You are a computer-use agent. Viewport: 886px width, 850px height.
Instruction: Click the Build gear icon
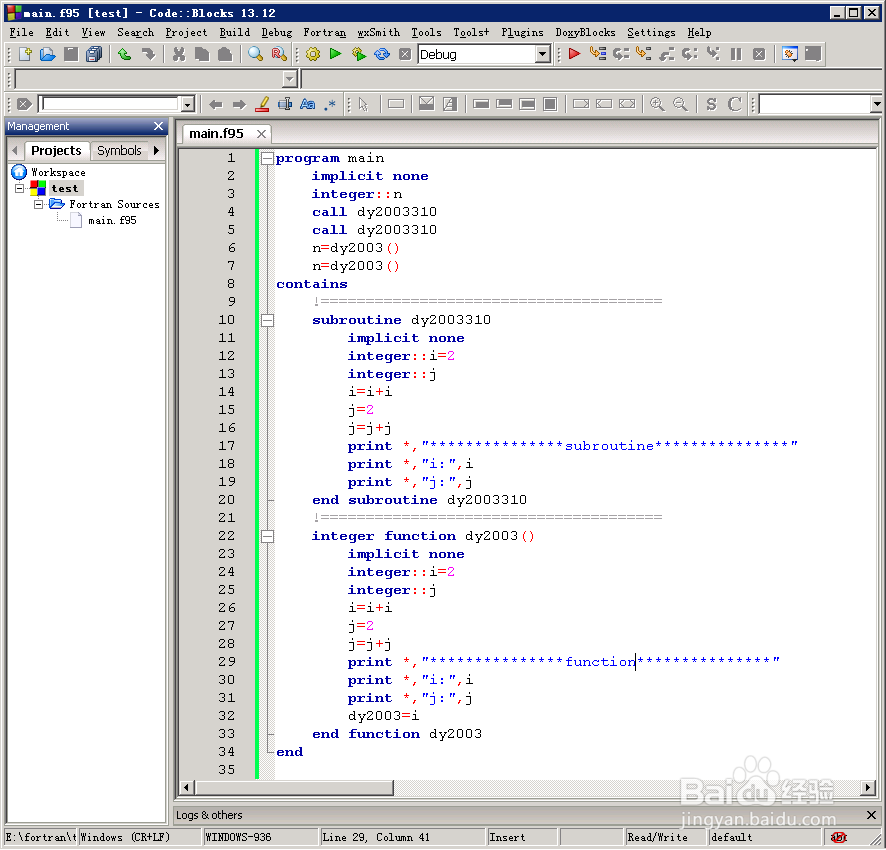(312, 54)
